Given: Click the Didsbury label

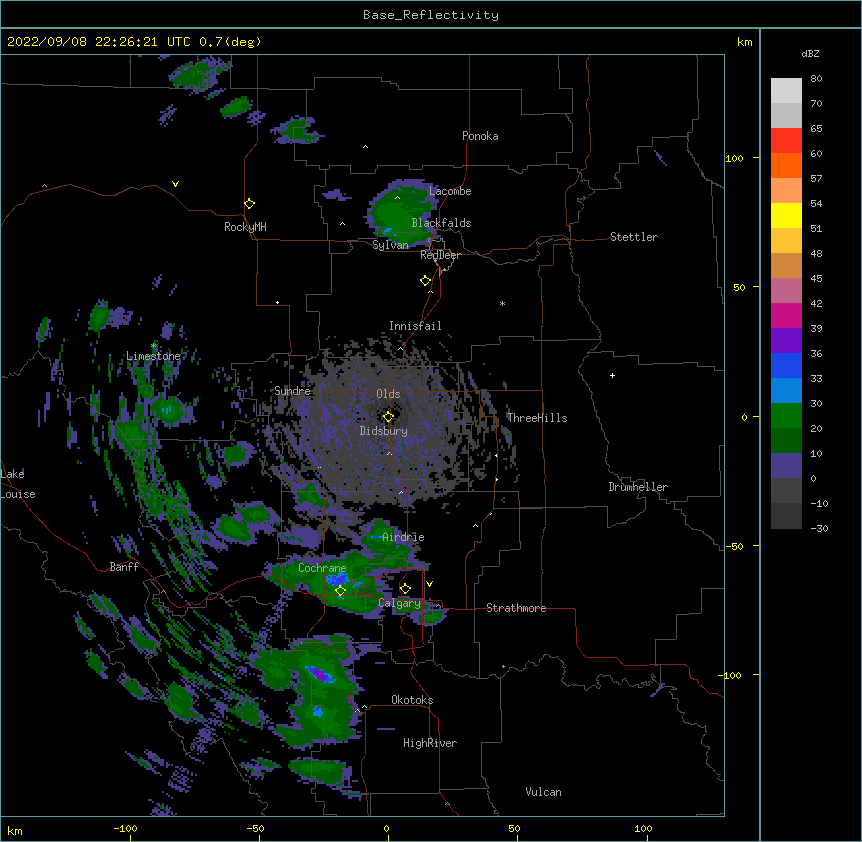Looking at the screenshot, I should (x=384, y=431).
